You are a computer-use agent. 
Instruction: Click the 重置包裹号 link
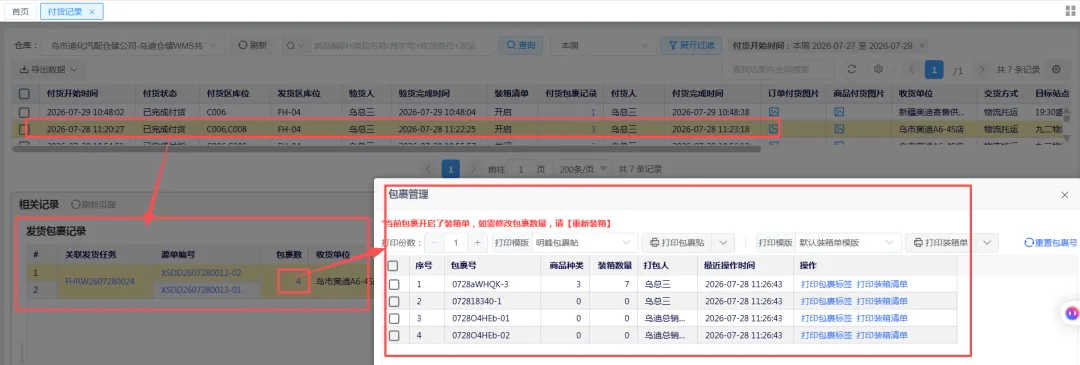[x=1050, y=242]
